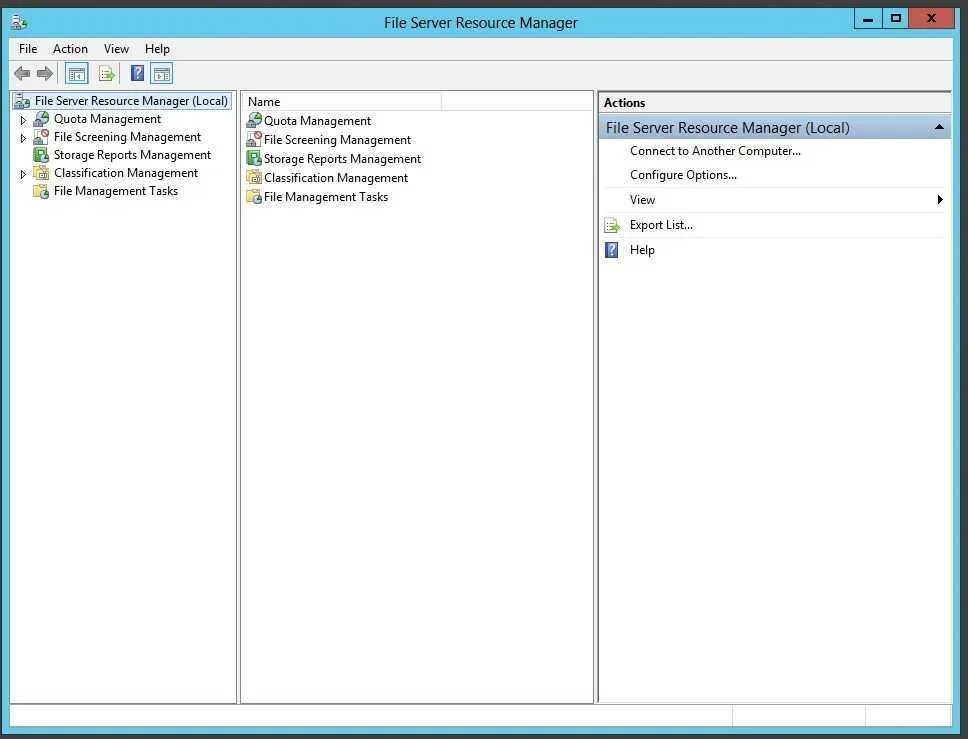Expand the File Screening Management tree node
Image resolution: width=968 pixels, height=739 pixels.
(x=23, y=138)
